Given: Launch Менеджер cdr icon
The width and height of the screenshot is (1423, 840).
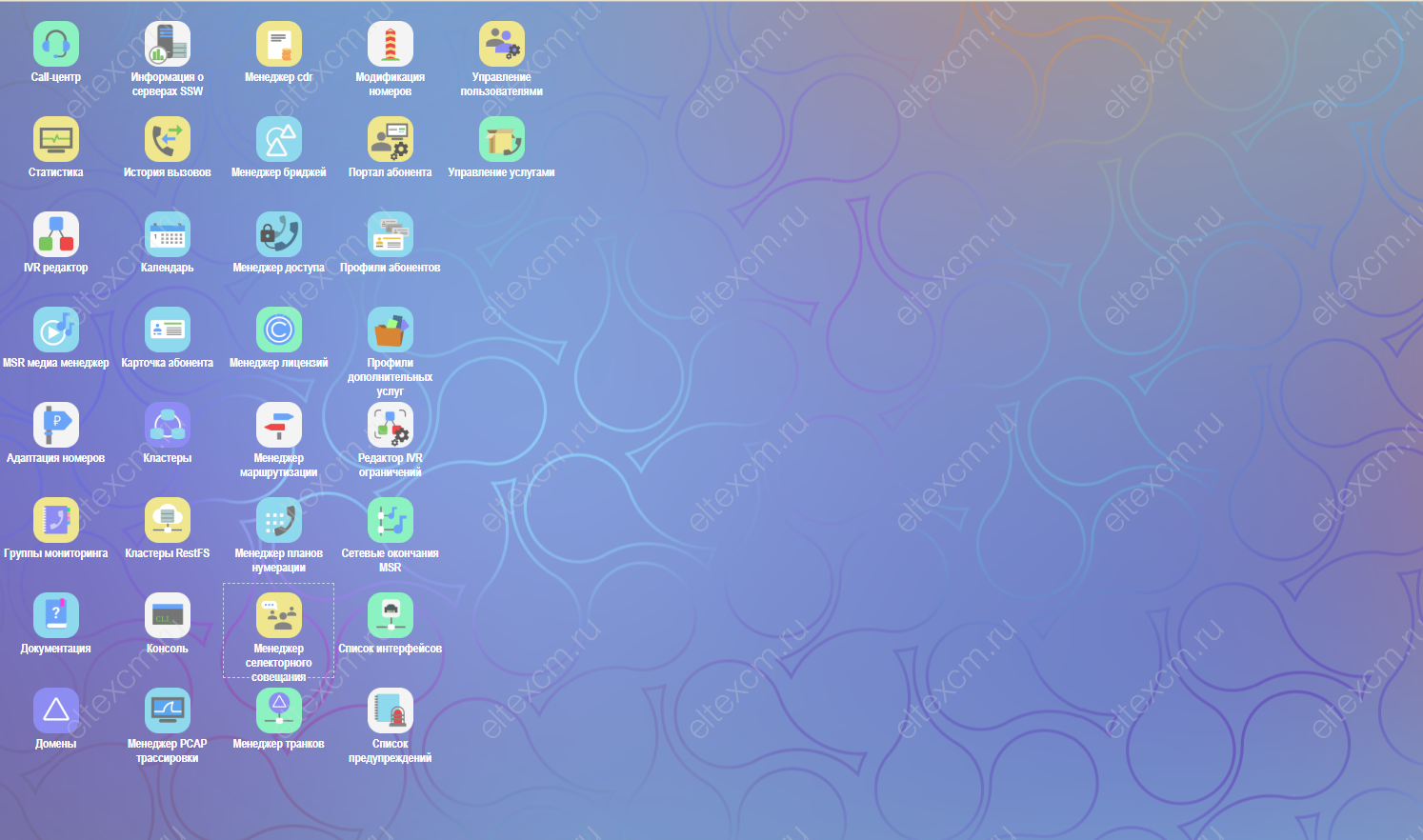Looking at the screenshot, I should 279,44.
